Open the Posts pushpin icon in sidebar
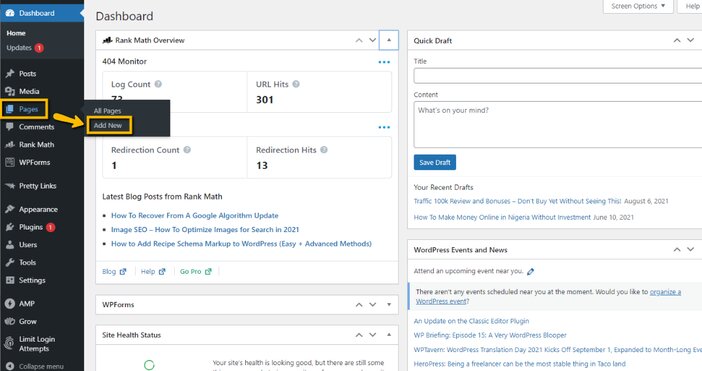This screenshot has width=702, height=371. click(x=10, y=73)
